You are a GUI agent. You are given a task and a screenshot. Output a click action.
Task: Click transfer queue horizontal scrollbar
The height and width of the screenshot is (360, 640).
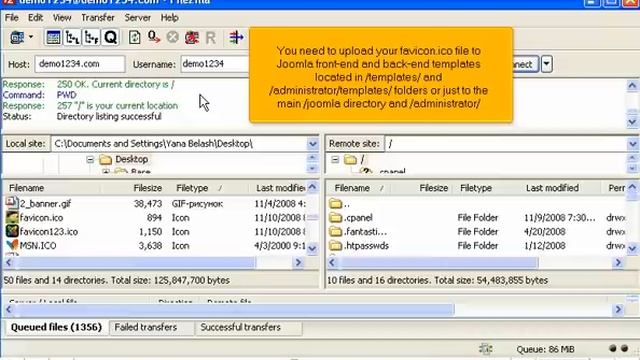point(234,310)
